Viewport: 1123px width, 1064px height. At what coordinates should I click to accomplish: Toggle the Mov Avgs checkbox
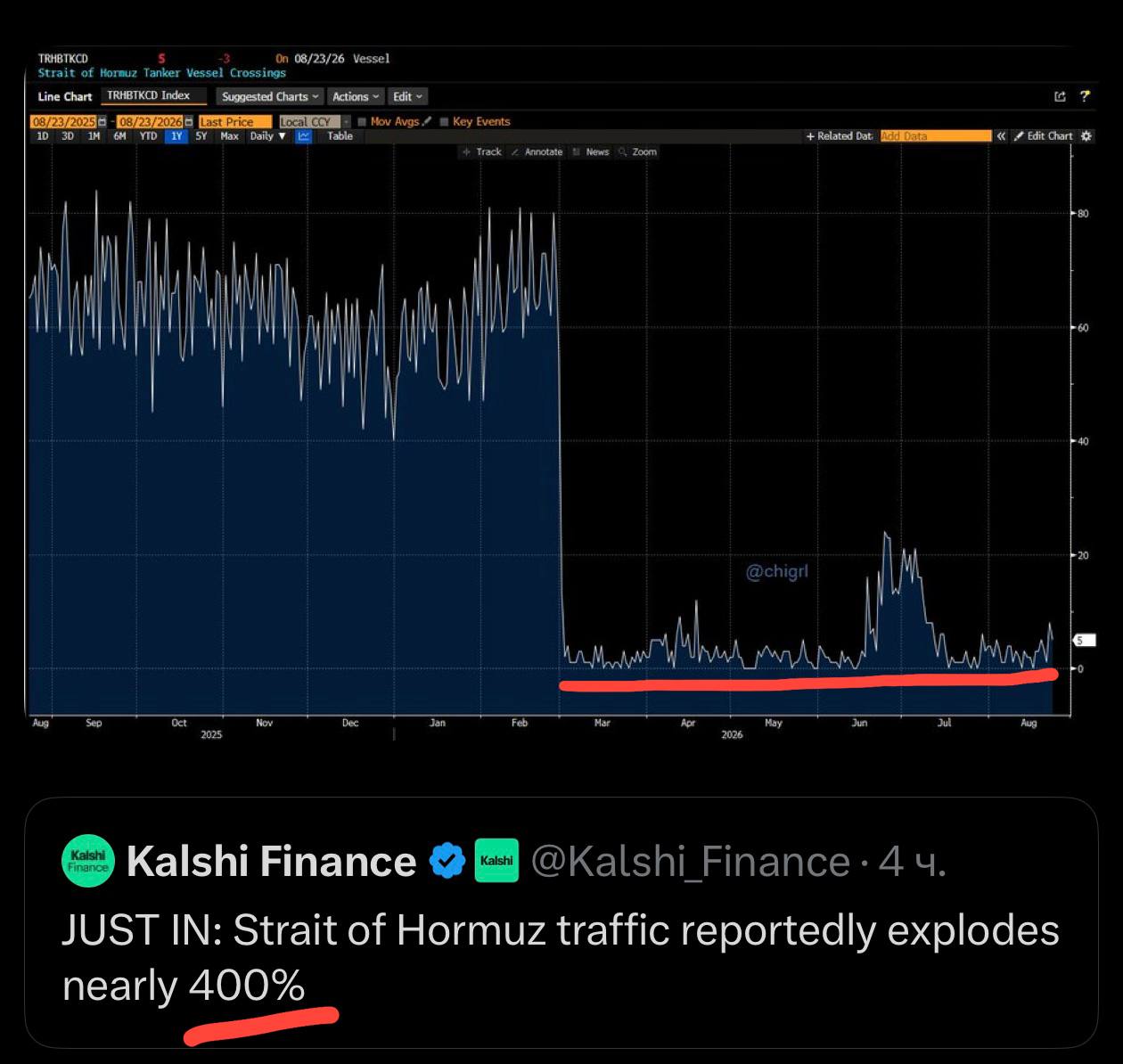(362, 122)
